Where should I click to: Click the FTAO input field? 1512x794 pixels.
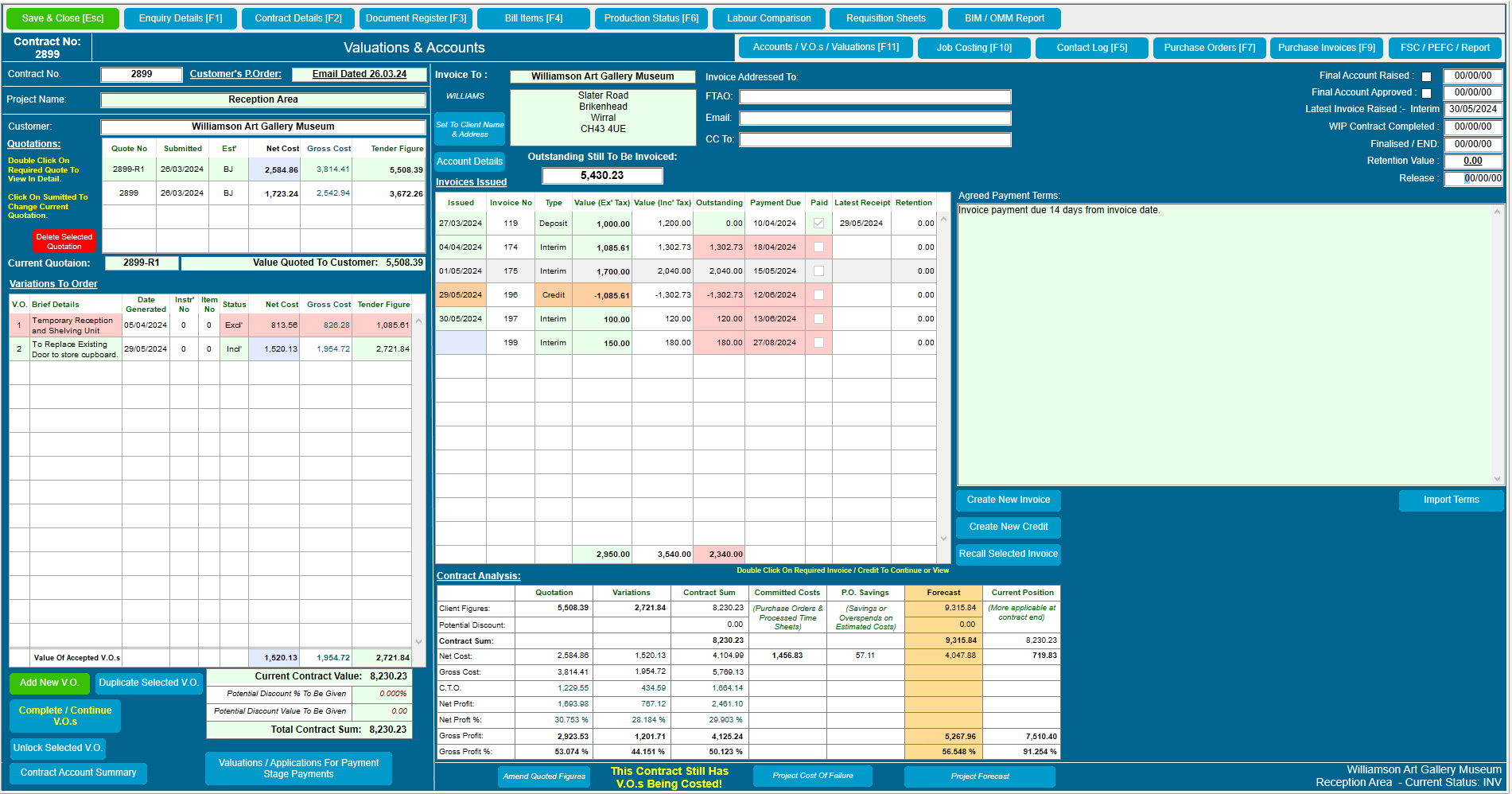tap(874, 96)
